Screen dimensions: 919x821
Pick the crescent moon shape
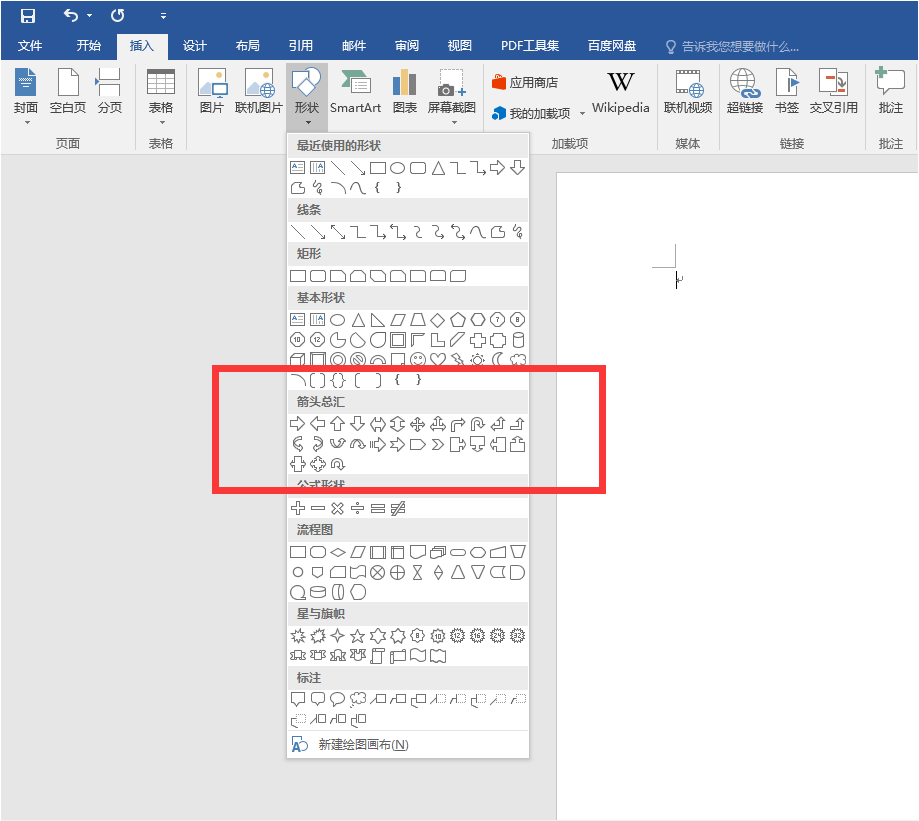(x=497, y=360)
